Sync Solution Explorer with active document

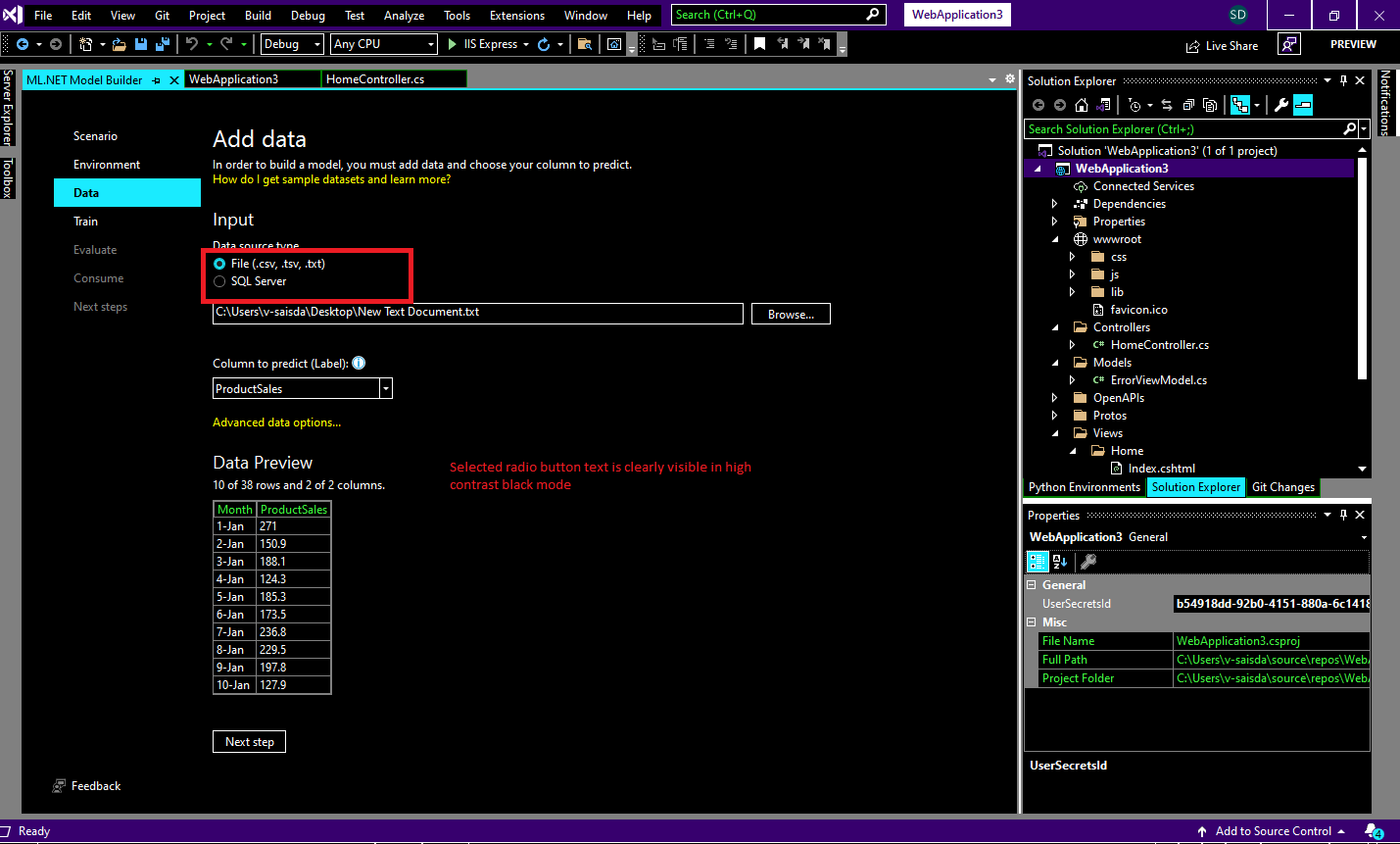click(x=1166, y=105)
